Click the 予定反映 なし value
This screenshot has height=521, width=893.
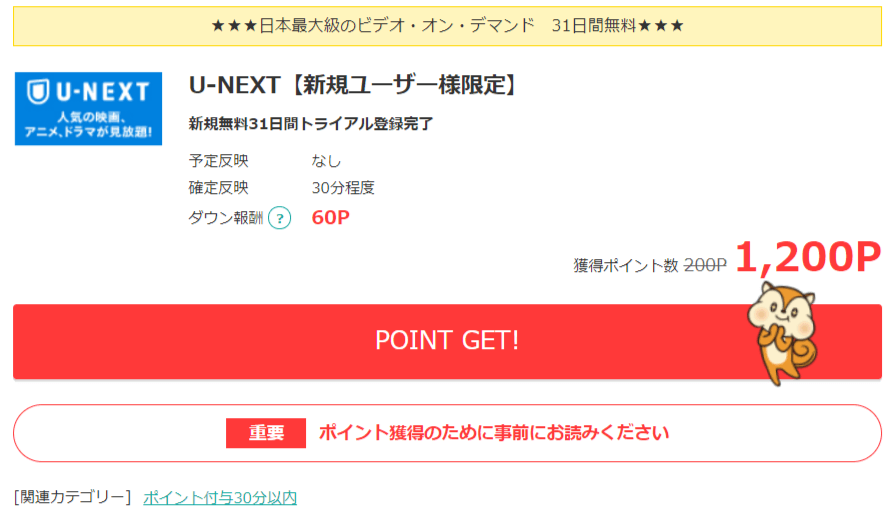[x=326, y=161]
